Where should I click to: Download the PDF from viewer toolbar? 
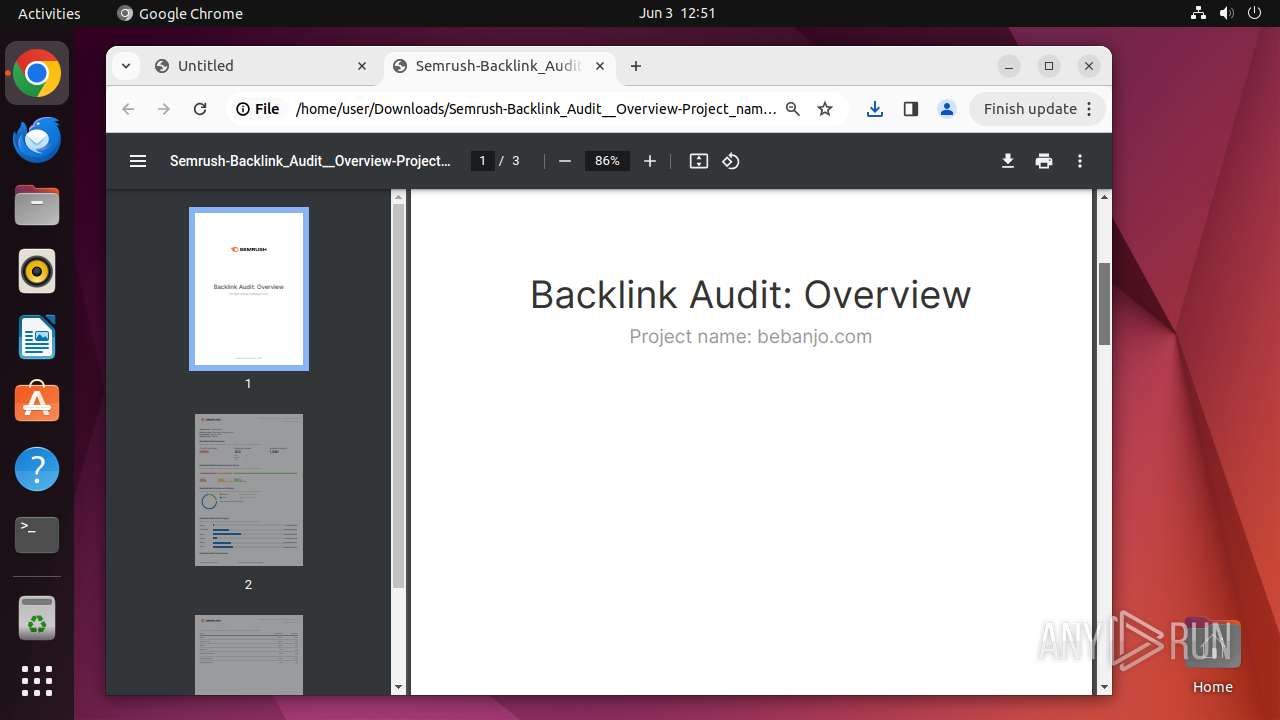coord(1008,161)
